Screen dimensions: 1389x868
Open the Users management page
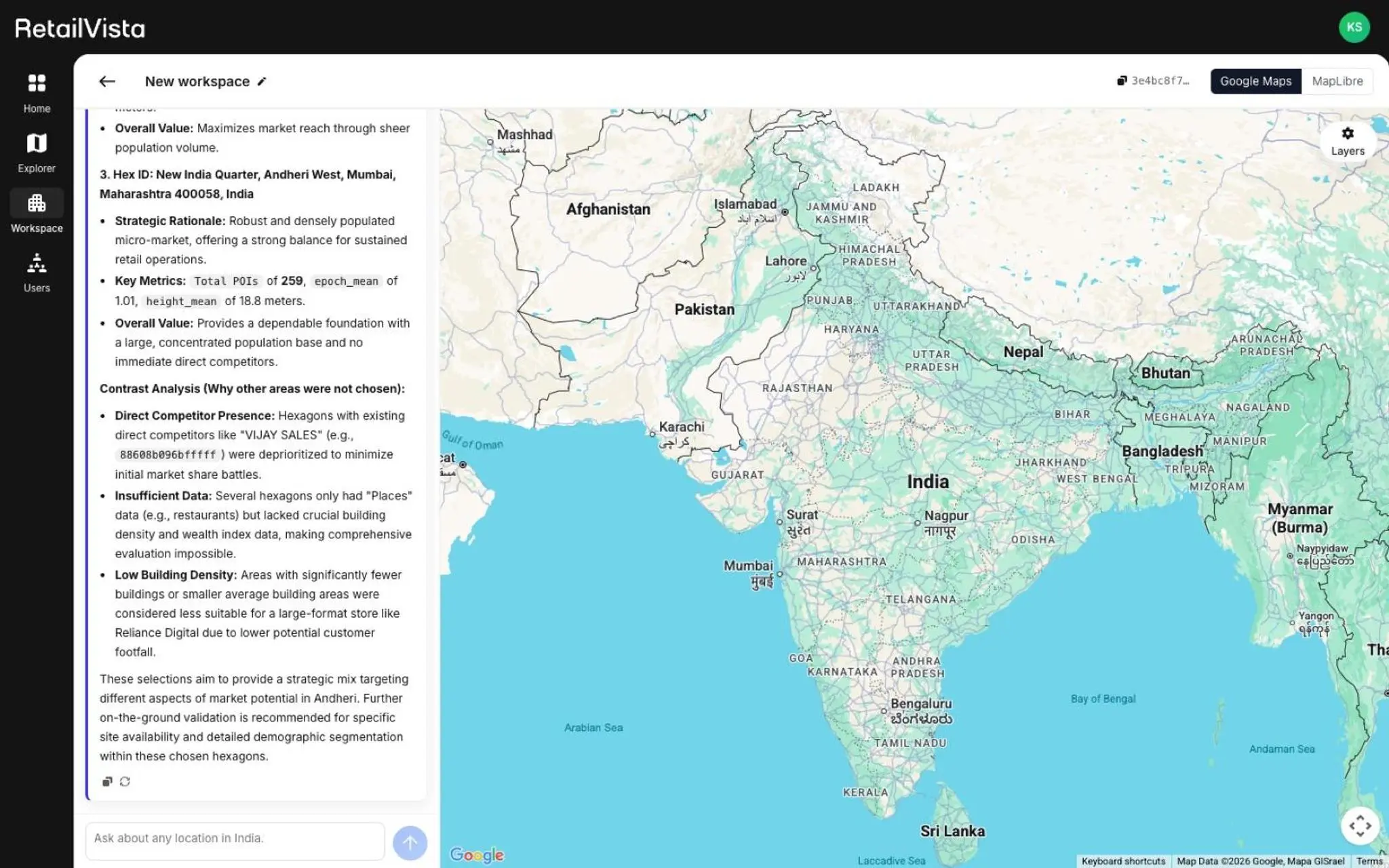point(37,273)
